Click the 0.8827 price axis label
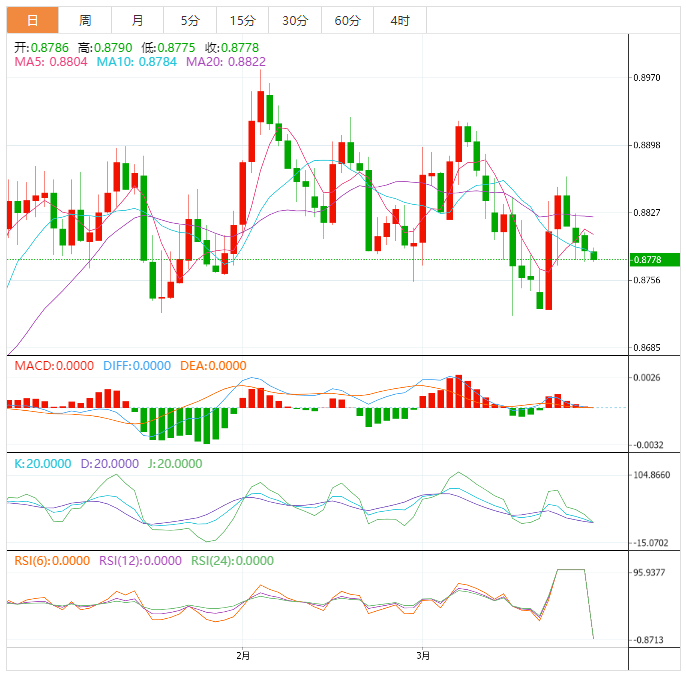This screenshot has width=686, height=681. click(647, 213)
